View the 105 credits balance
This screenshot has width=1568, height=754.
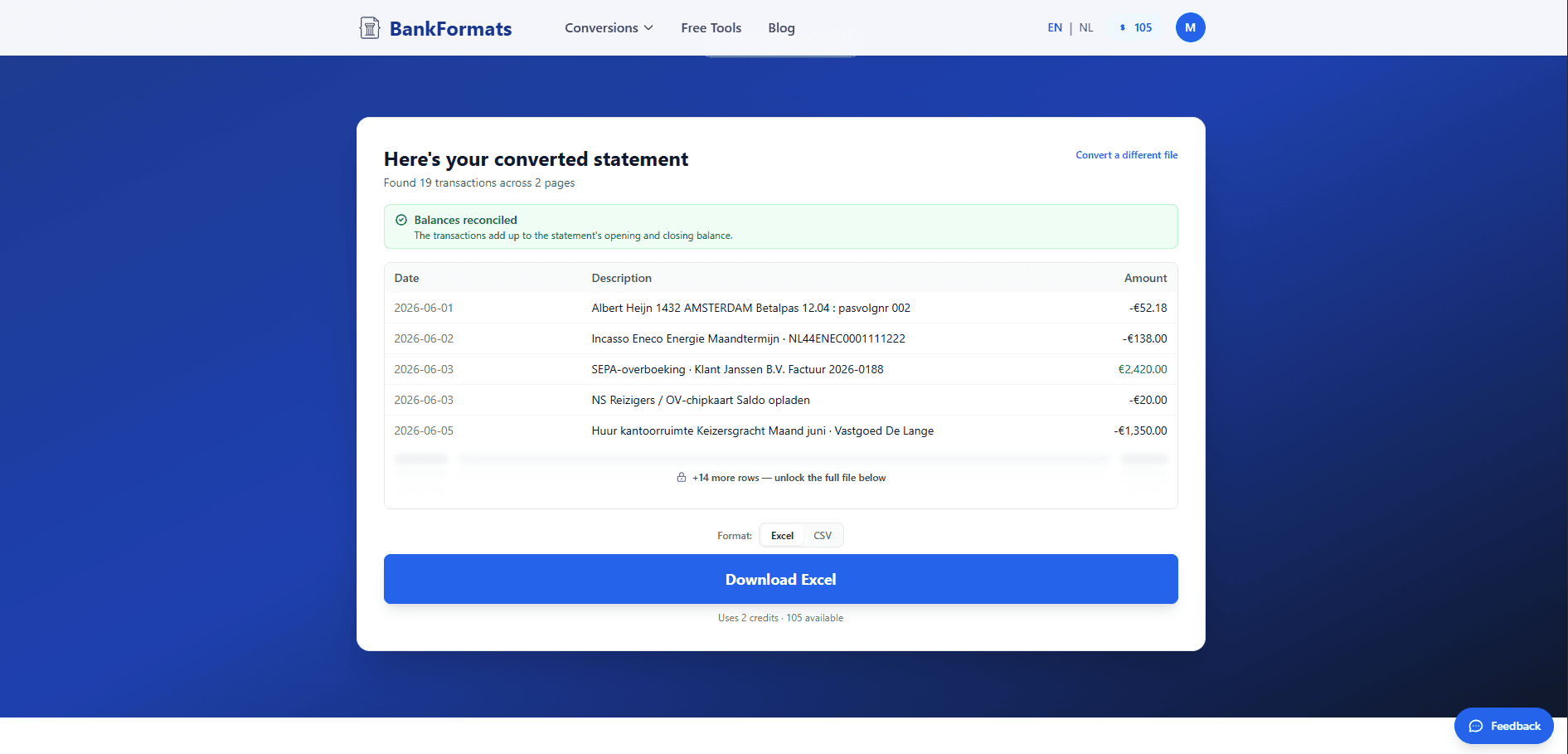(1135, 27)
